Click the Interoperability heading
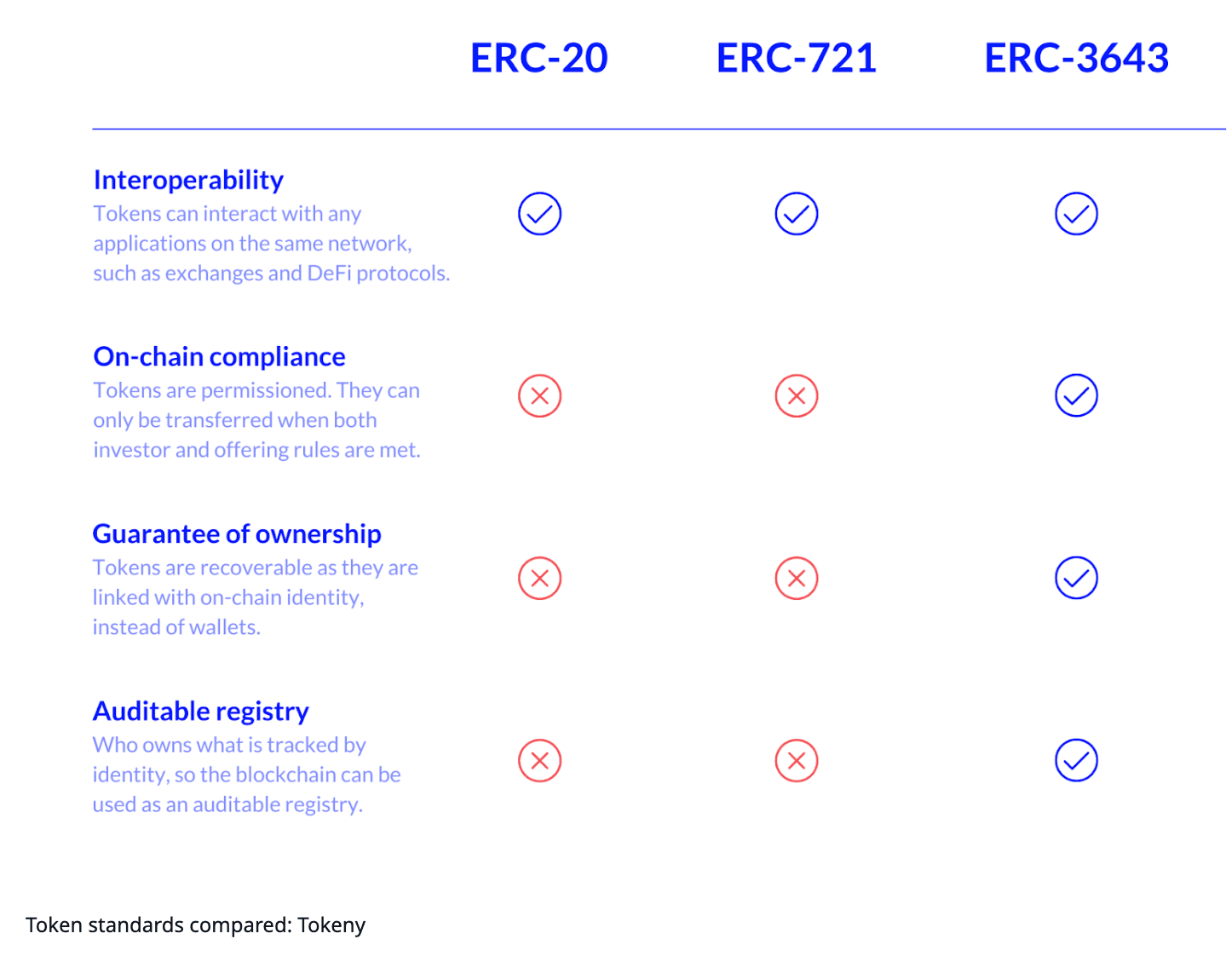The width and height of the screenshot is (1232, 968). pos(188,180)
